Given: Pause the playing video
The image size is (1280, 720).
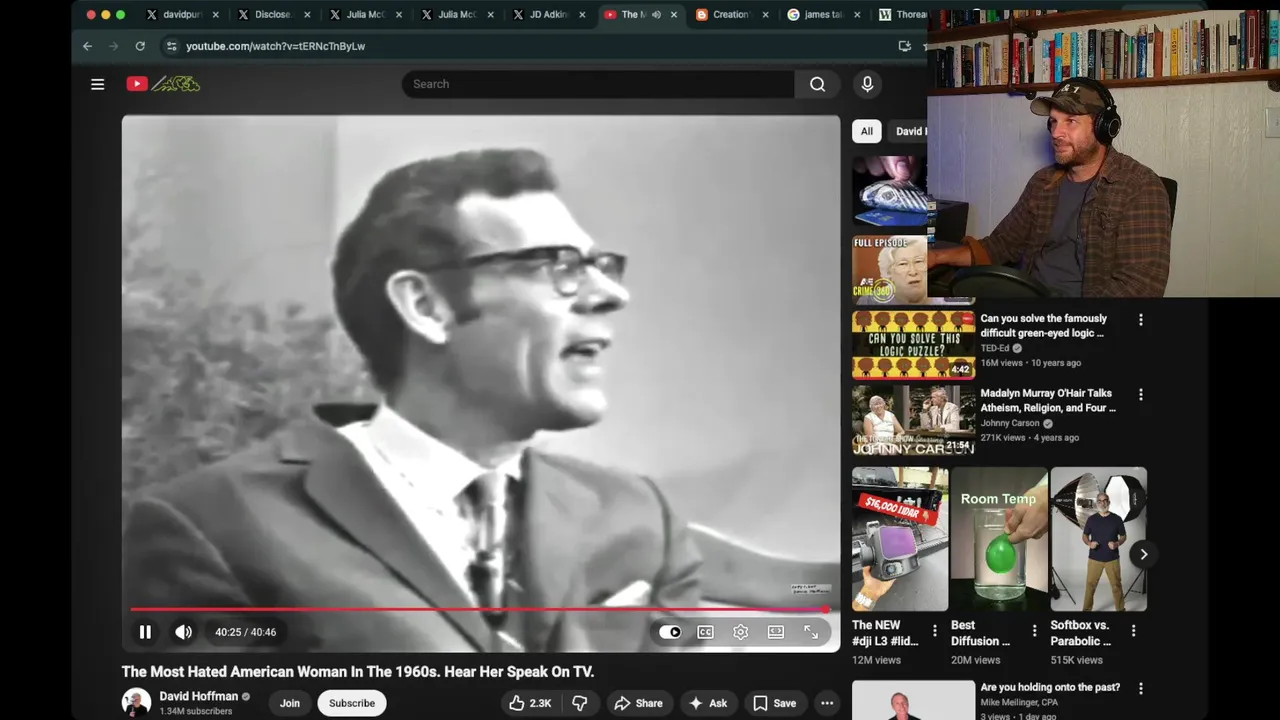Looking at the screenshot, I should (145, 632).
